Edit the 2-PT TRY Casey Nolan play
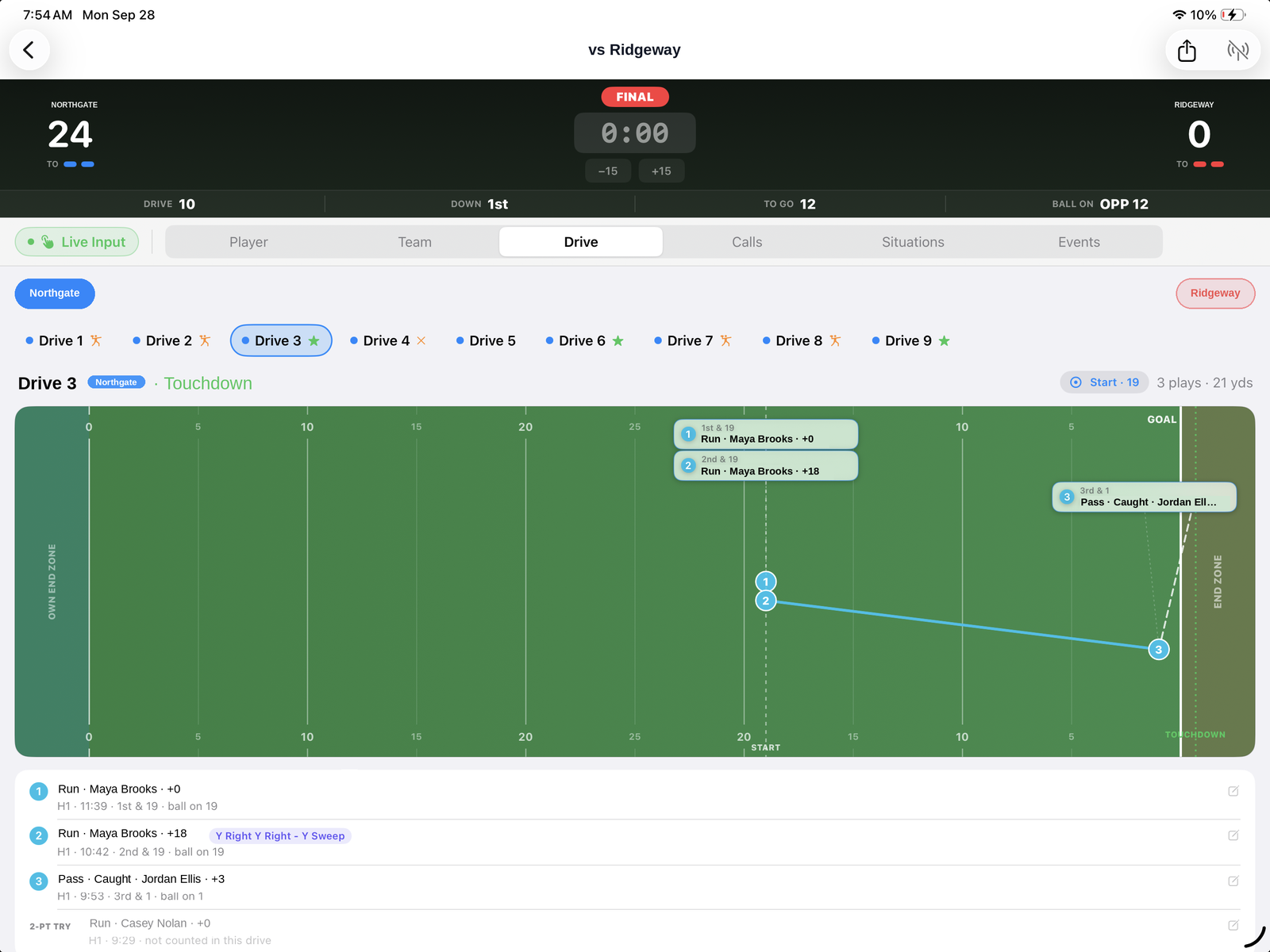Screen dimensions: 1270x952 click(x=1233, y=925)
